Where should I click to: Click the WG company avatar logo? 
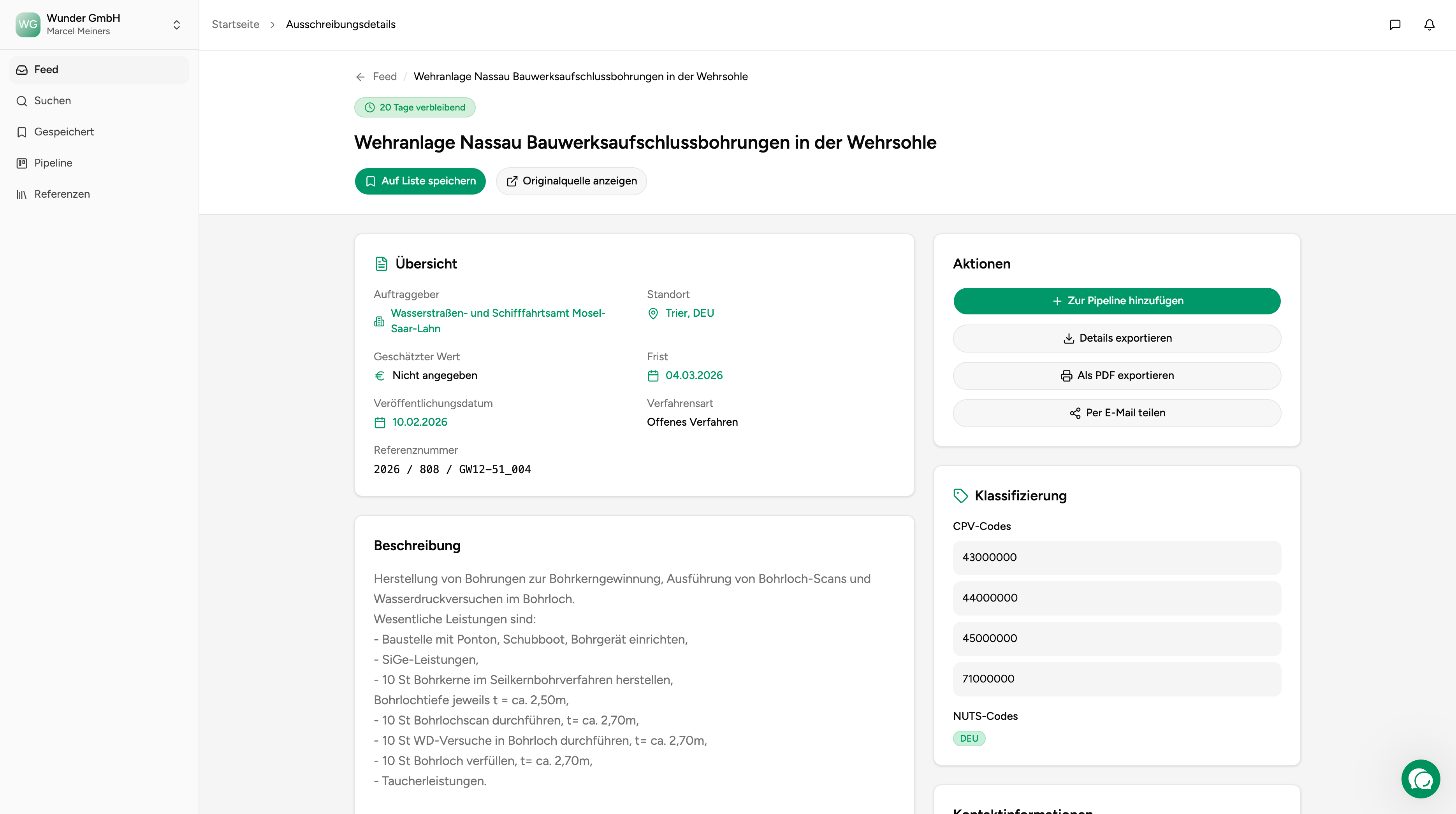click(x=28, y=24)
